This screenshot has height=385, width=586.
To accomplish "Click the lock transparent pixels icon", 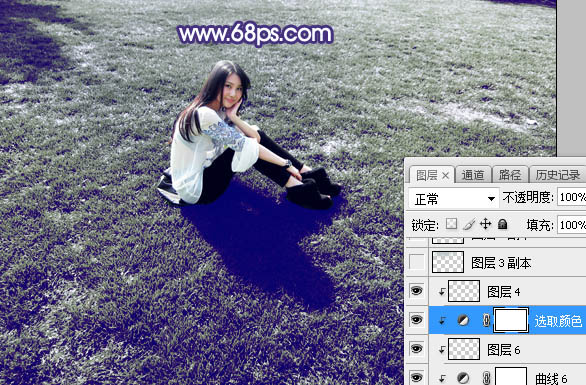I will coord(451,224).
